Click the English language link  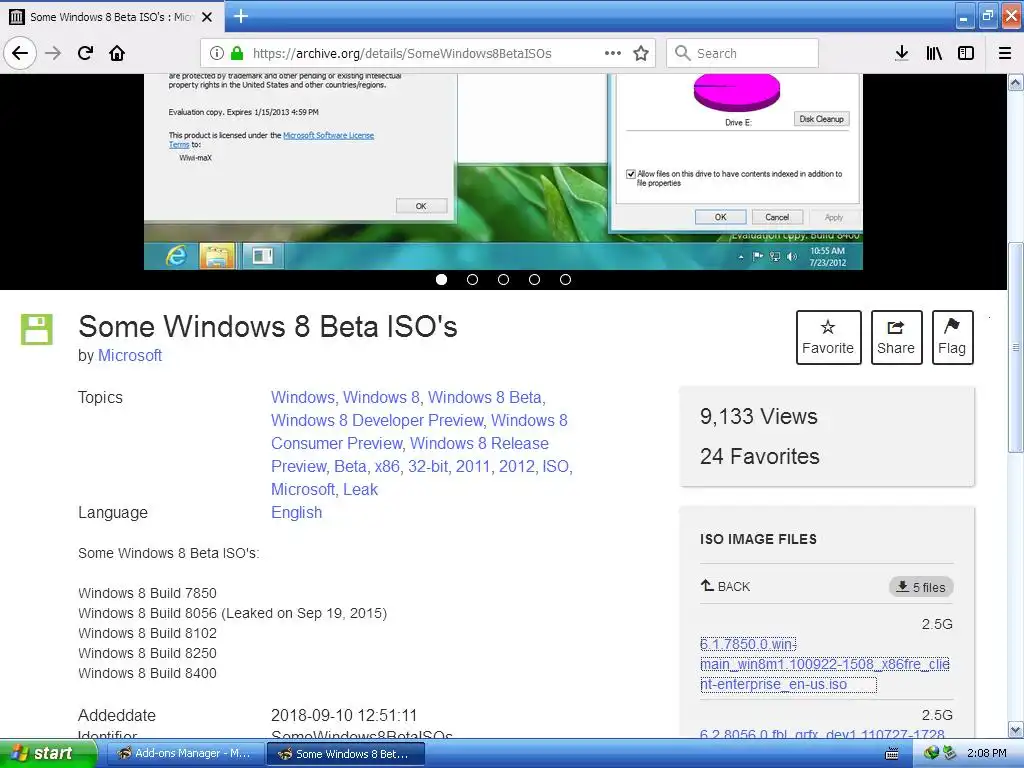(x=296, y=512)
